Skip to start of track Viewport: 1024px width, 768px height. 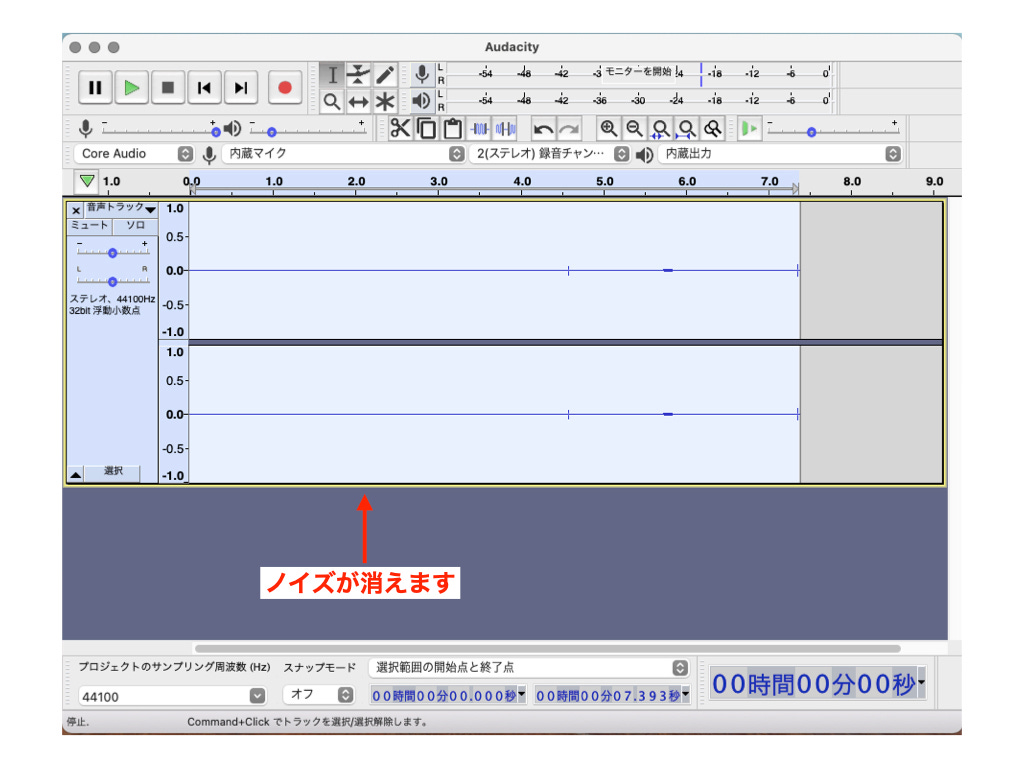click(204, 88)
